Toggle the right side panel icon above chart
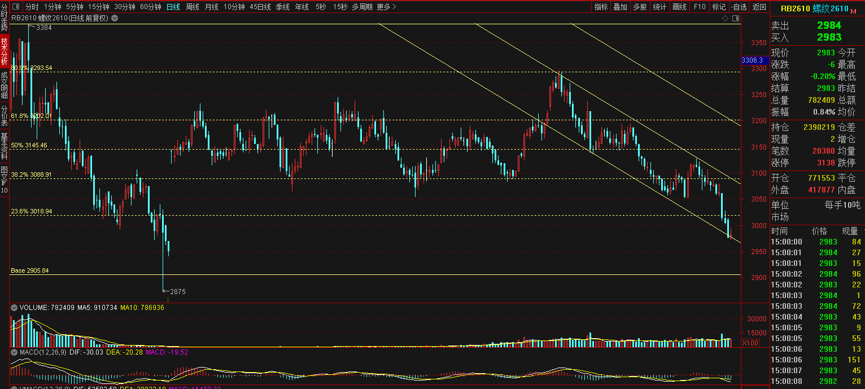865x389 pixels. coord(736,18)
